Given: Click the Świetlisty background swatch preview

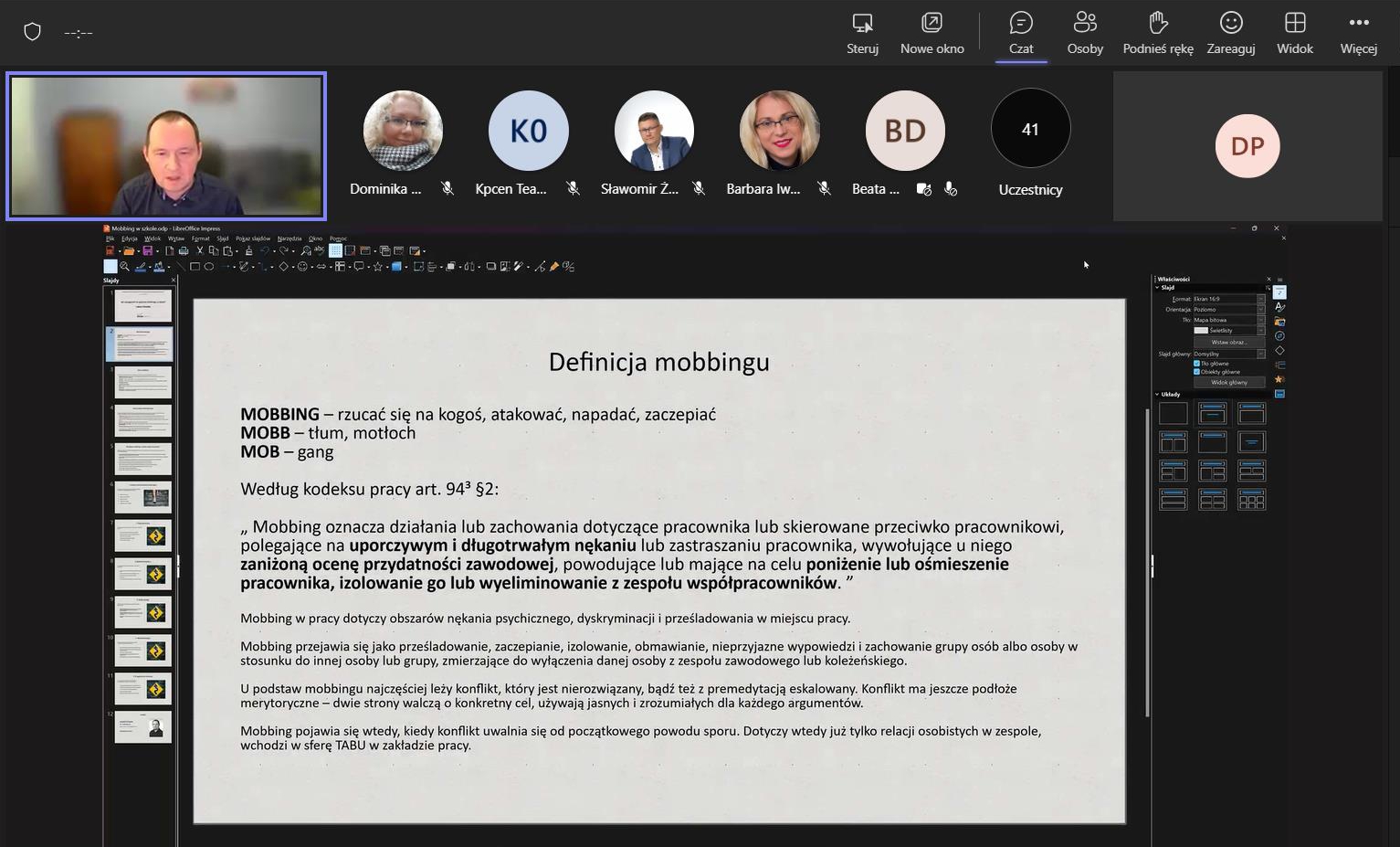Looking at the screenshot, I should point(1201,331).
